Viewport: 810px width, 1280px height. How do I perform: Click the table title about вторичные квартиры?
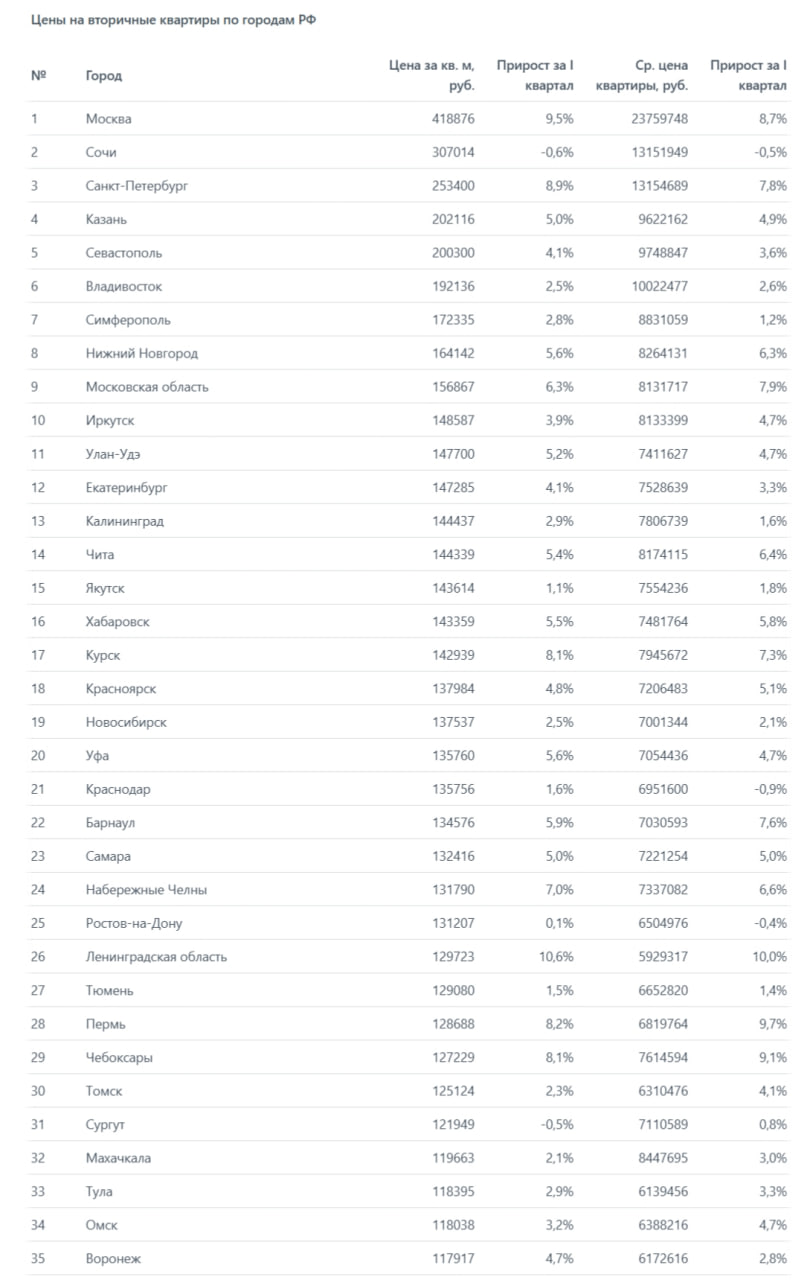point(173,20)
